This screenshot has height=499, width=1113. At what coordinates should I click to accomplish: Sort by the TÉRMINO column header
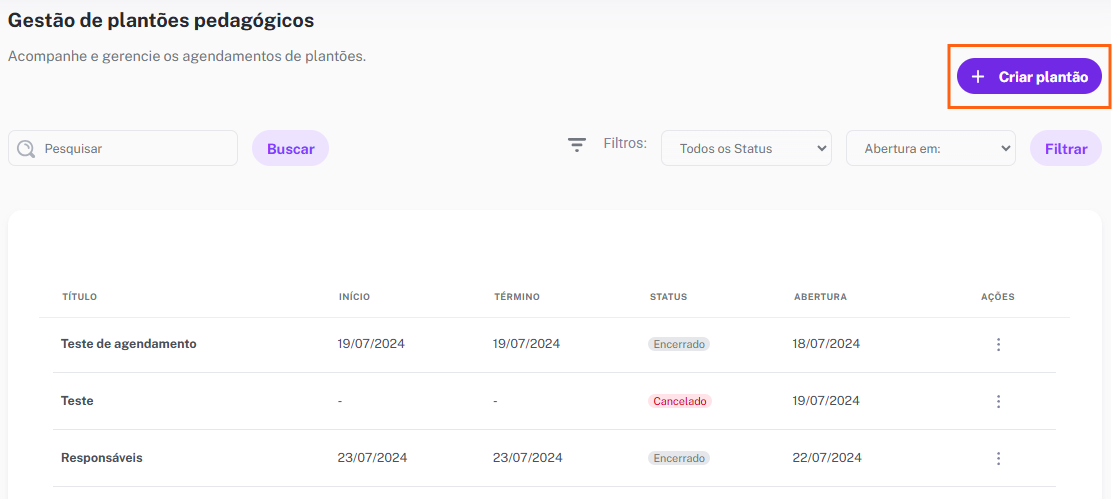tap(517, 297)
